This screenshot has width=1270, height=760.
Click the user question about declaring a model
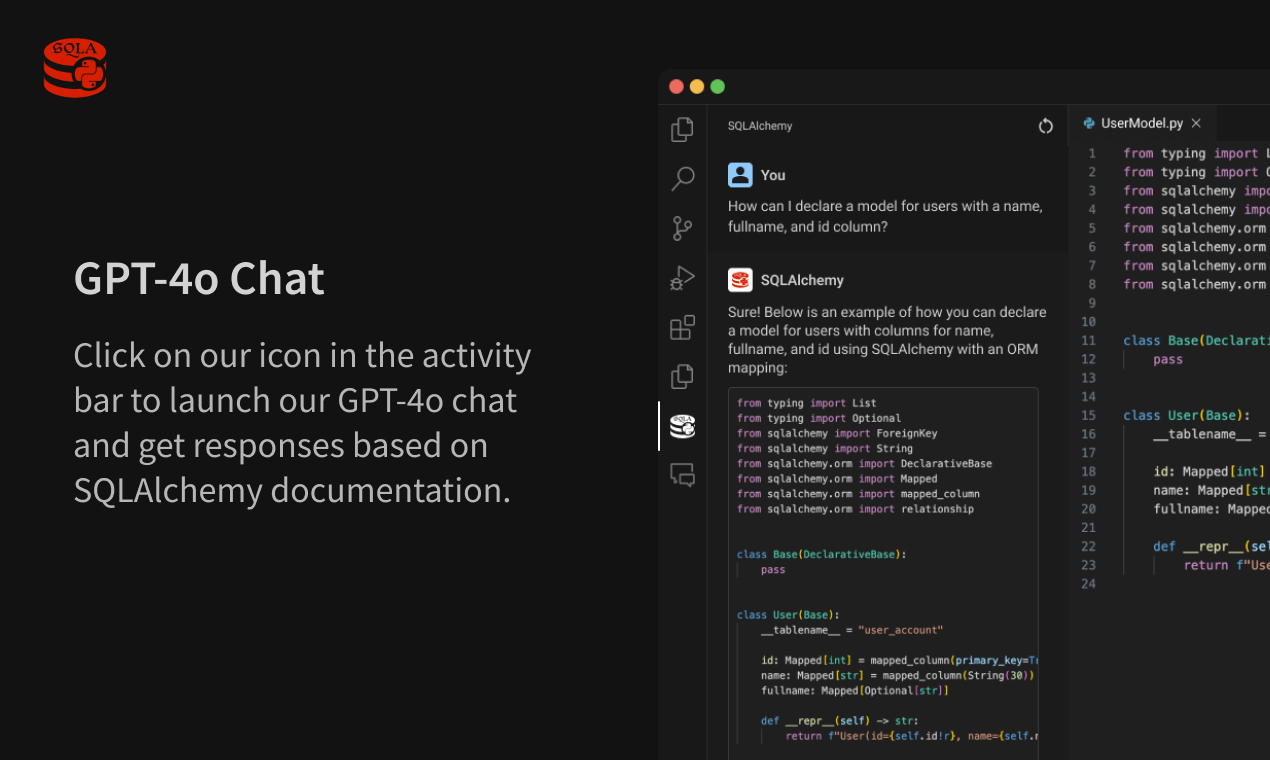[885, 216]
